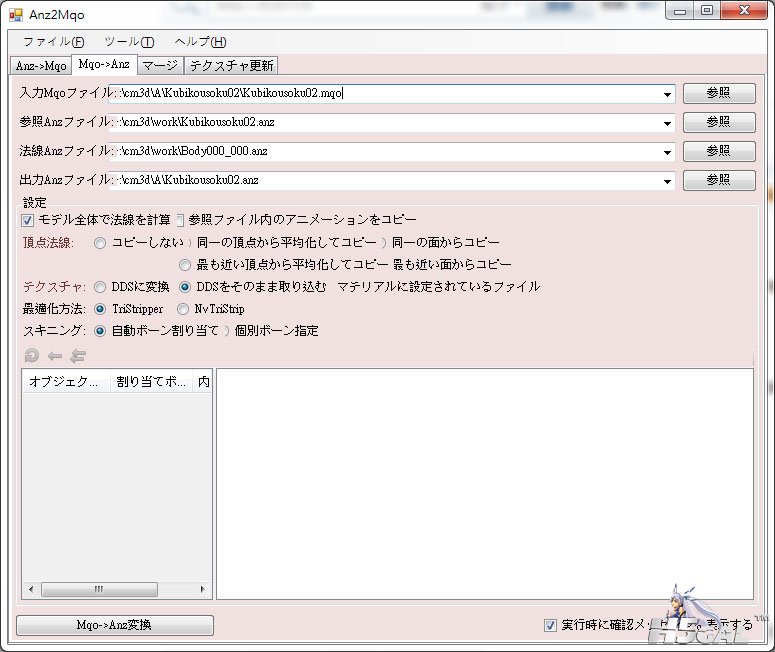The width and height of the screenshot is (775, 652).
Task: Toggle 実行時に確認メッセージ checkbox
Action: (x=550, y=625)
